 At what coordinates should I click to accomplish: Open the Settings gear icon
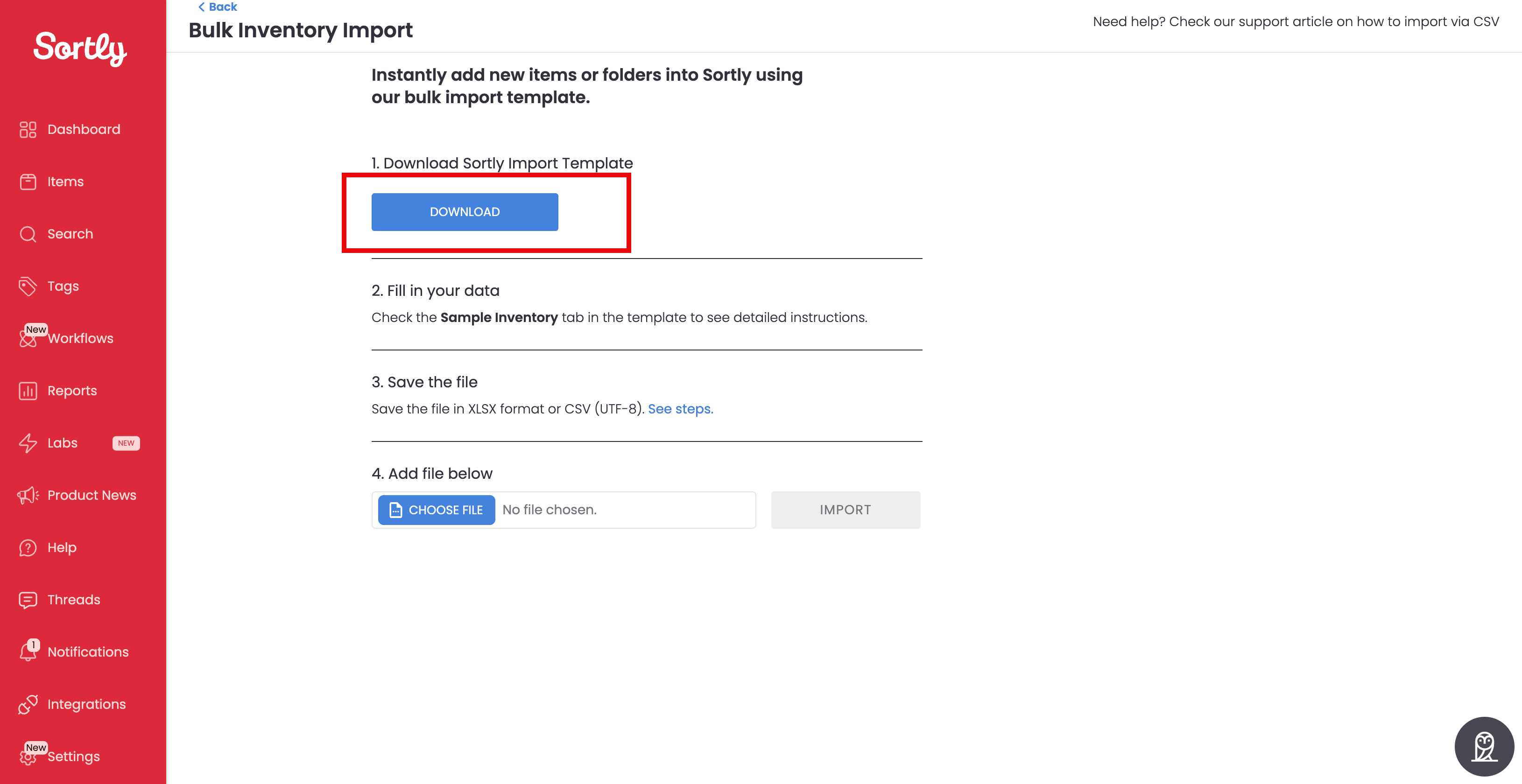click(x=27, y=757)
